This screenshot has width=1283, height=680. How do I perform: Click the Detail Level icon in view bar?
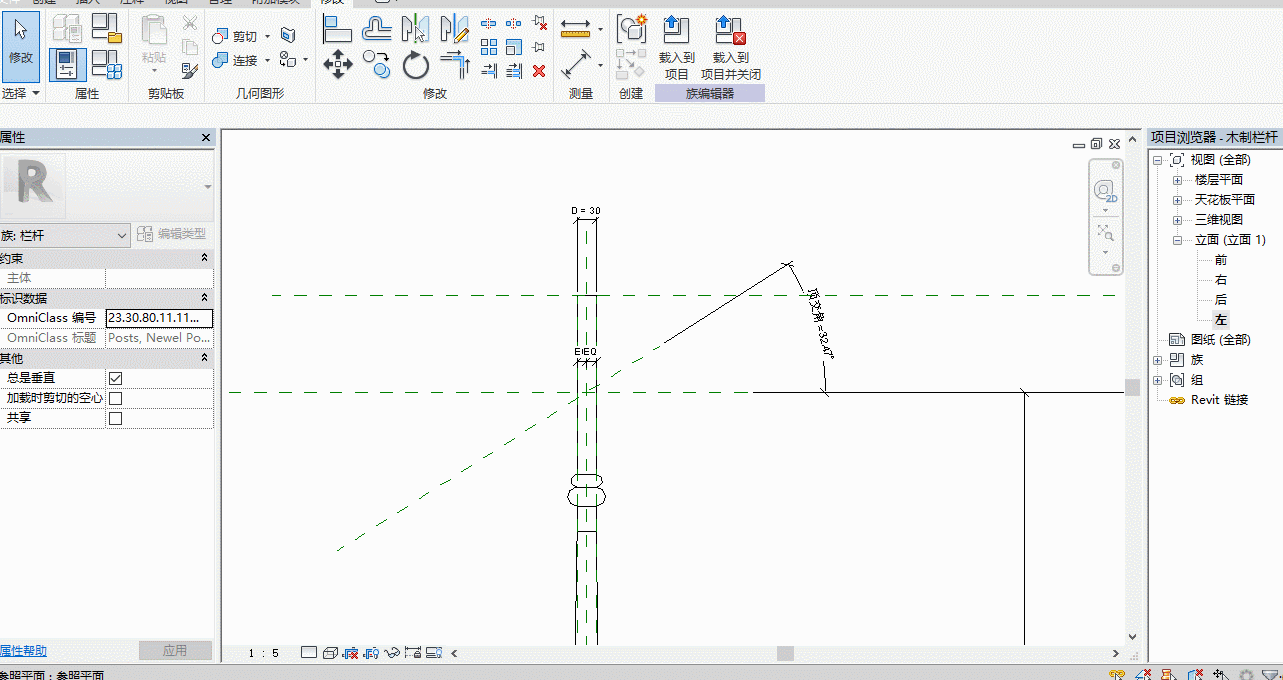tap(309, 653)
